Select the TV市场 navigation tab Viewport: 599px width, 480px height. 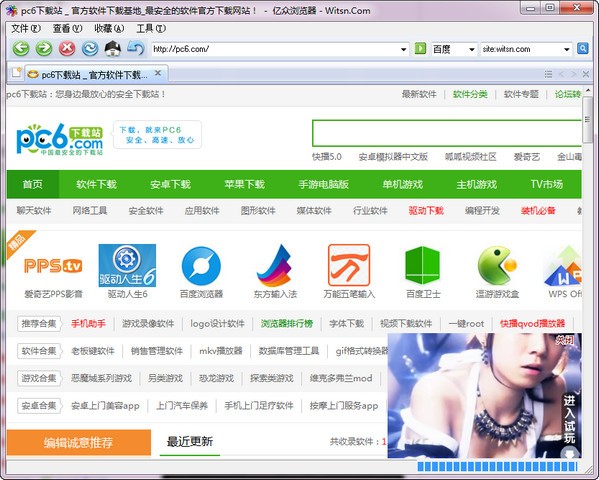tap(547, 184)
